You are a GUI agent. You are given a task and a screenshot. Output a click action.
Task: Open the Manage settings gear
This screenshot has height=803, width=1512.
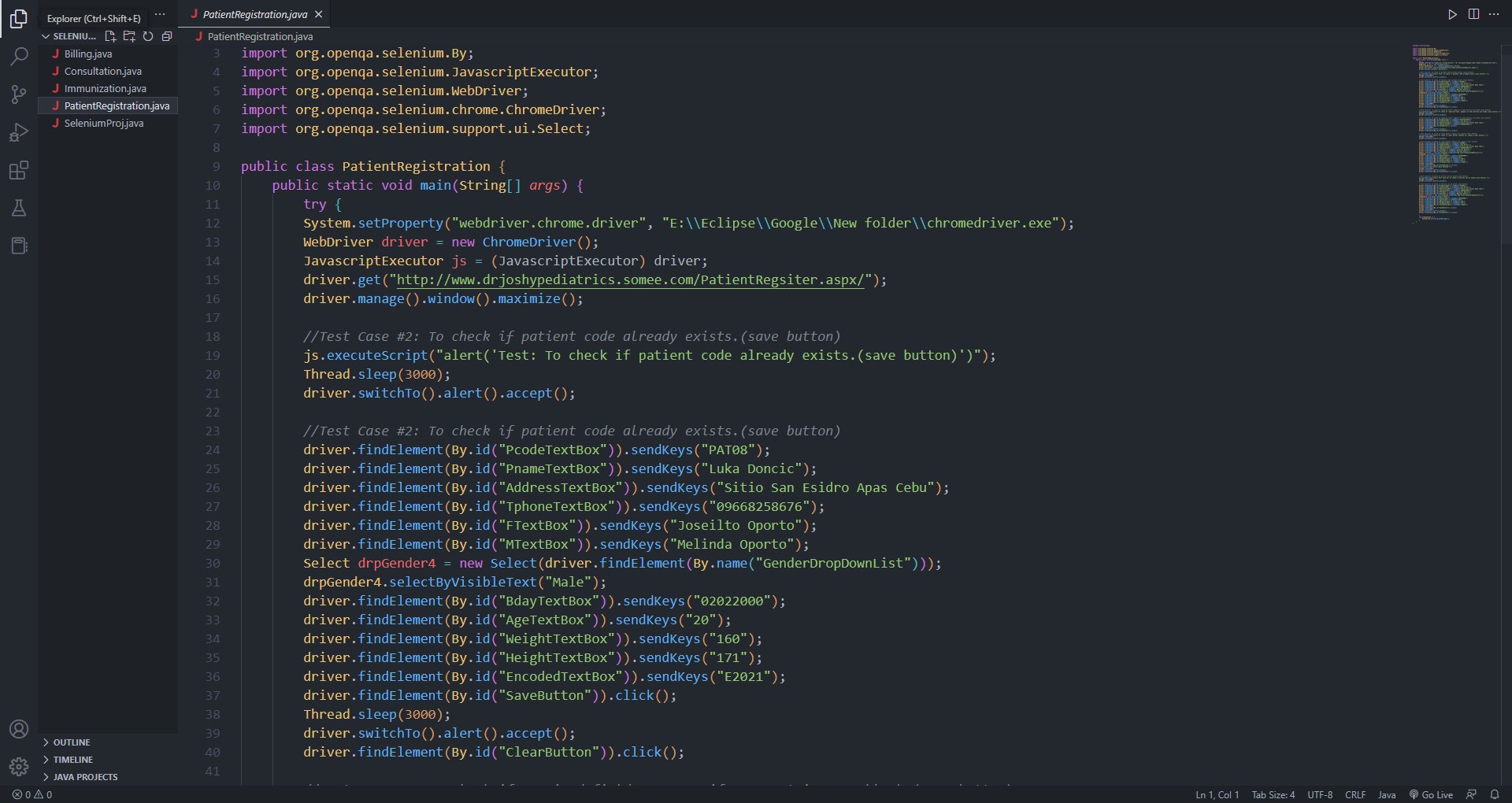tap(19, 766)
